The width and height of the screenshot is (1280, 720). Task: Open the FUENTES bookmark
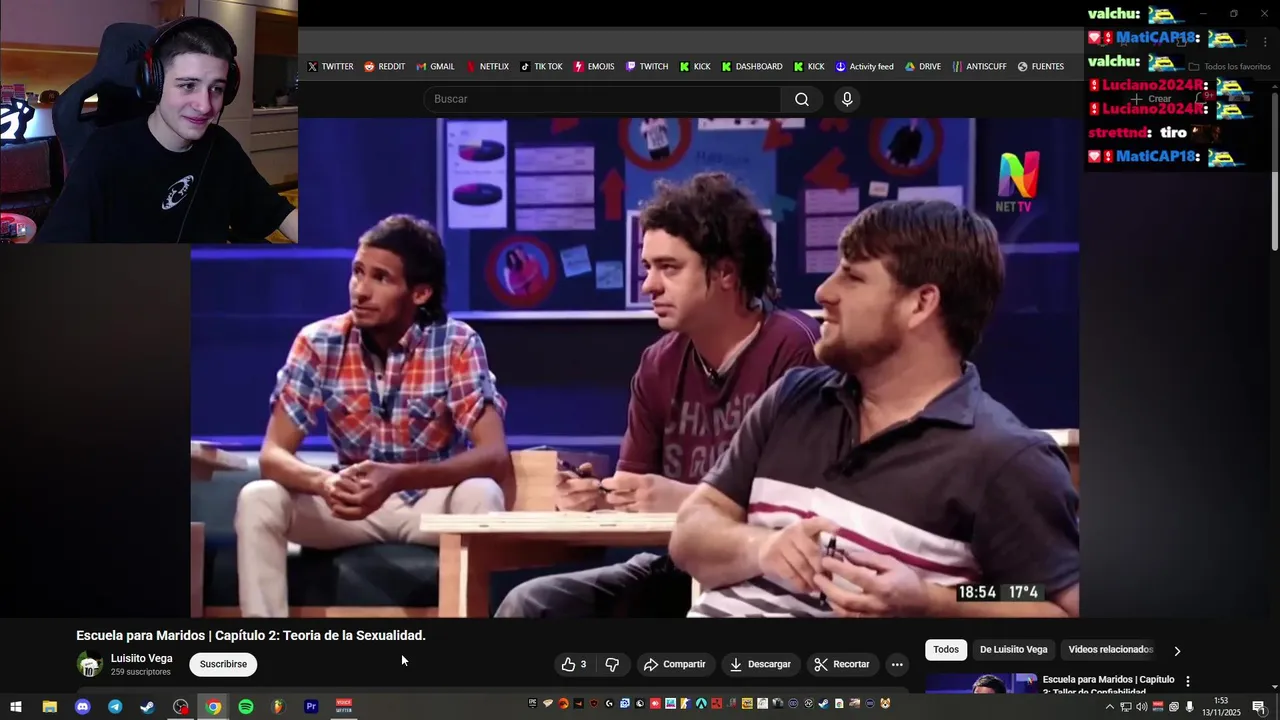[x=1041, y=67]
